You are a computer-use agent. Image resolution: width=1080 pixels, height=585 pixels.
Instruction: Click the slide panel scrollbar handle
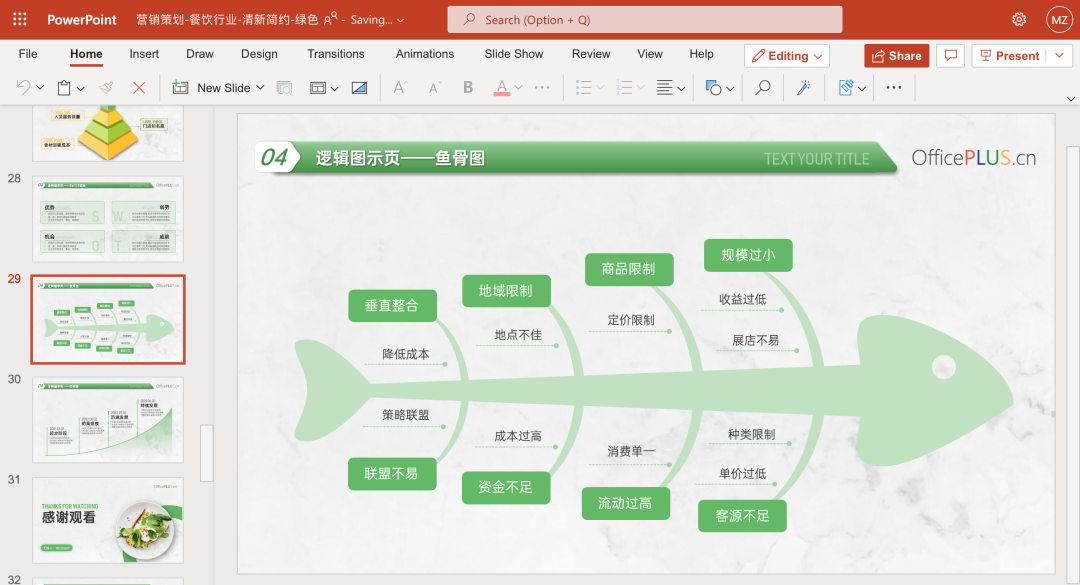point(207,453)
